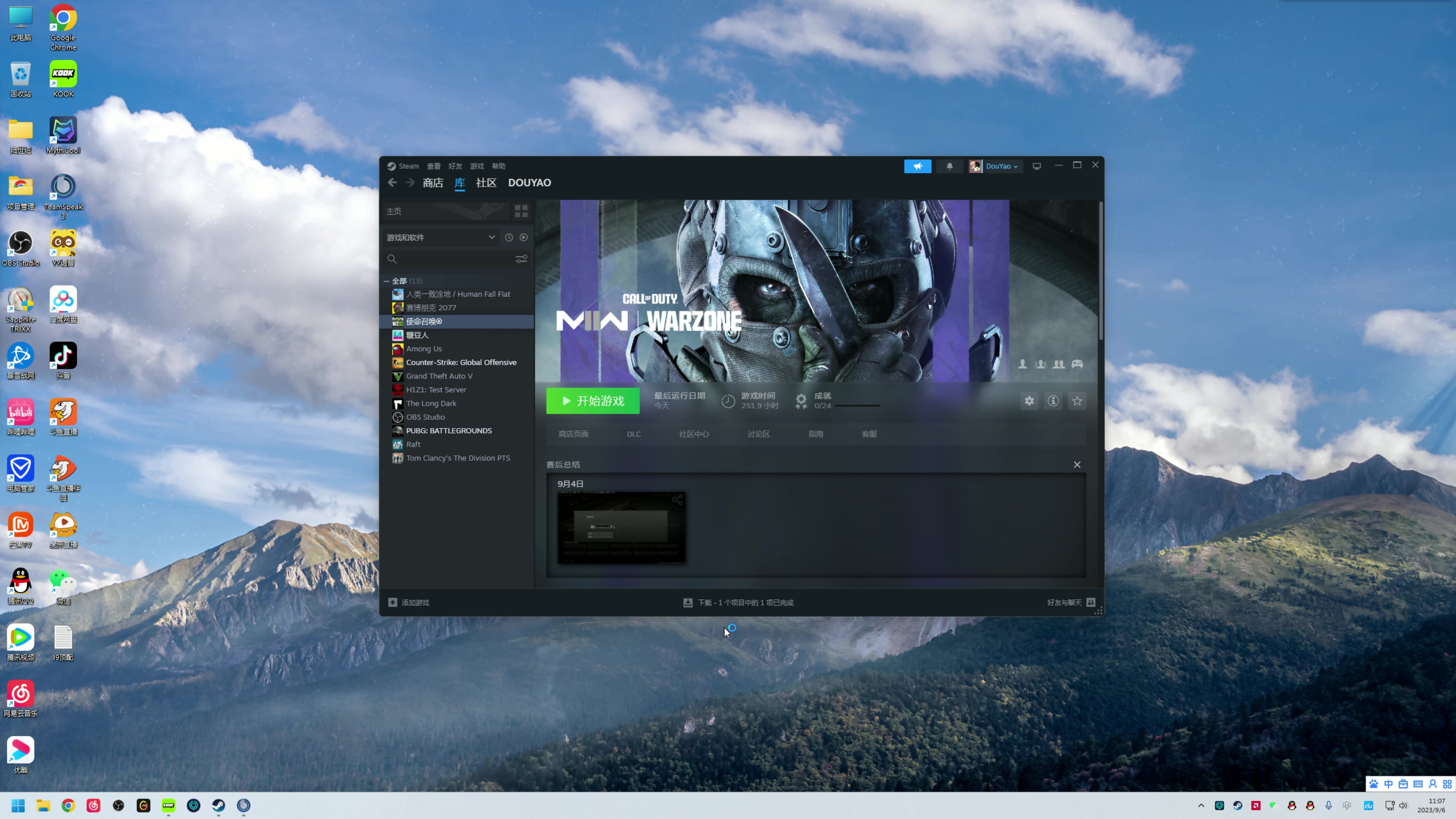
Task: Open the Steam notifications bell
Action: 949,166
